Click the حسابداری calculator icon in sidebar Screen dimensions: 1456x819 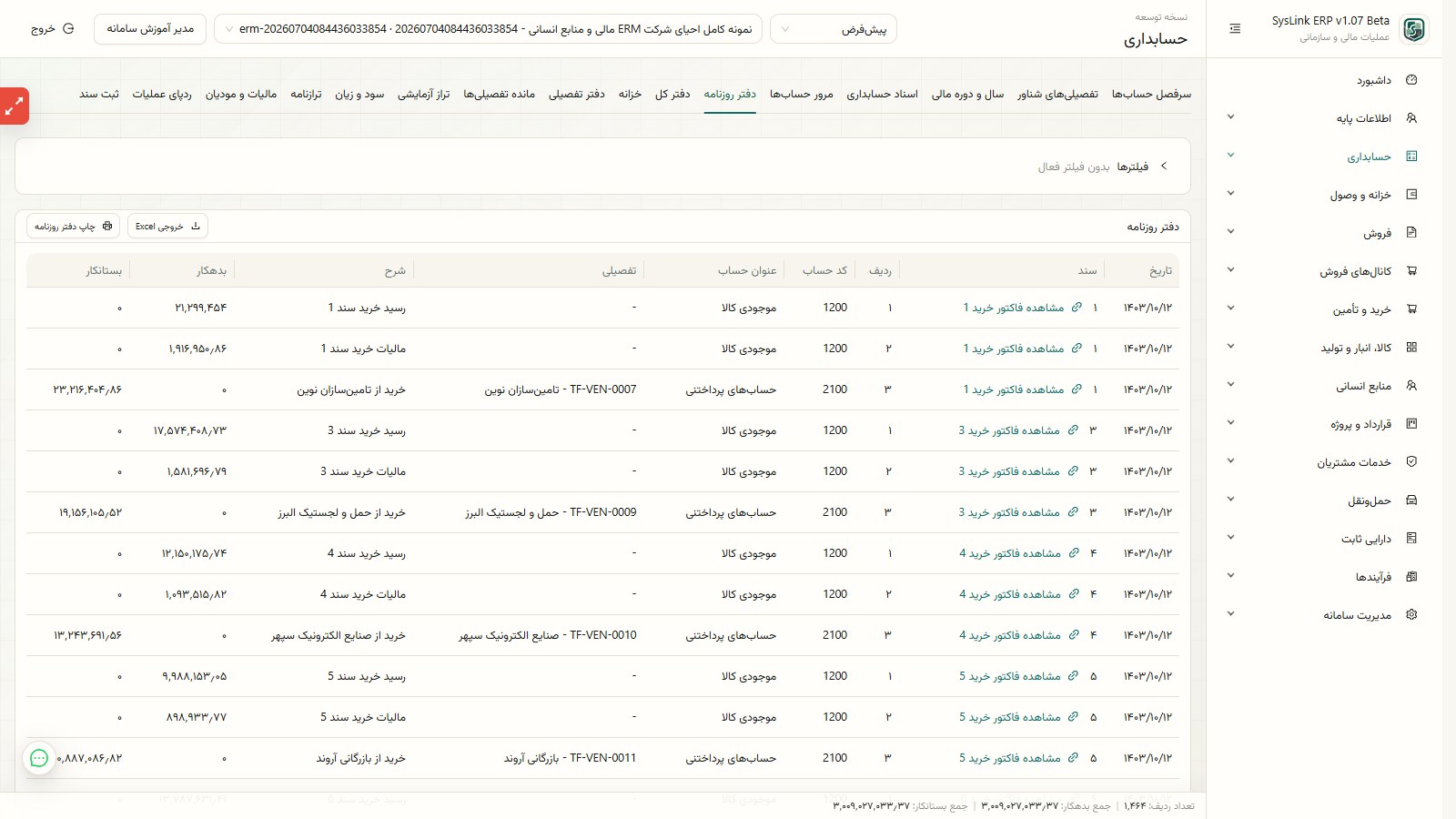(x=1411, y=157)
